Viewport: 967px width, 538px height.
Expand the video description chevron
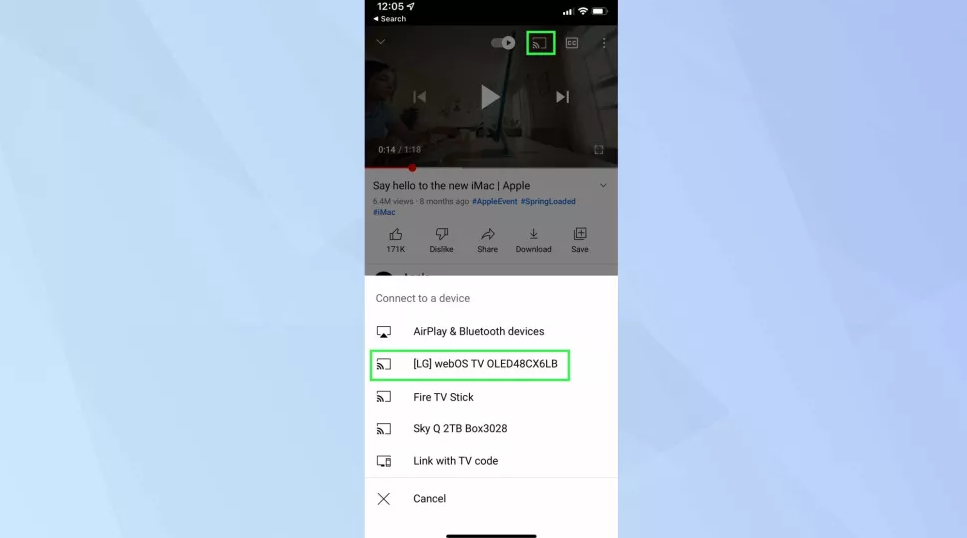point(603,186)
